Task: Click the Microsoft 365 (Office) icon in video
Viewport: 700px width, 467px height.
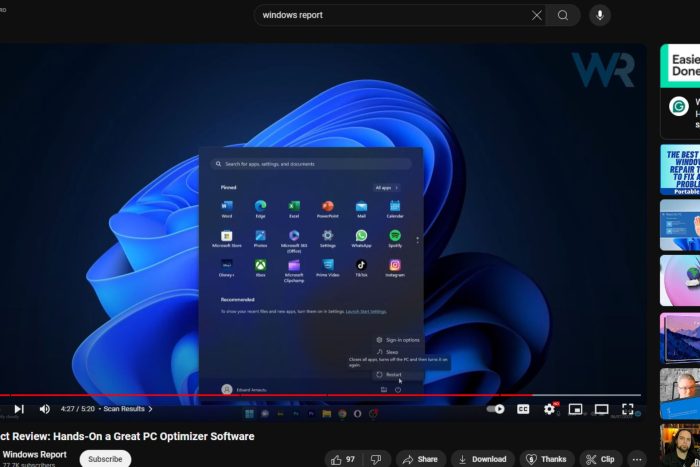Action: (294, 241)
